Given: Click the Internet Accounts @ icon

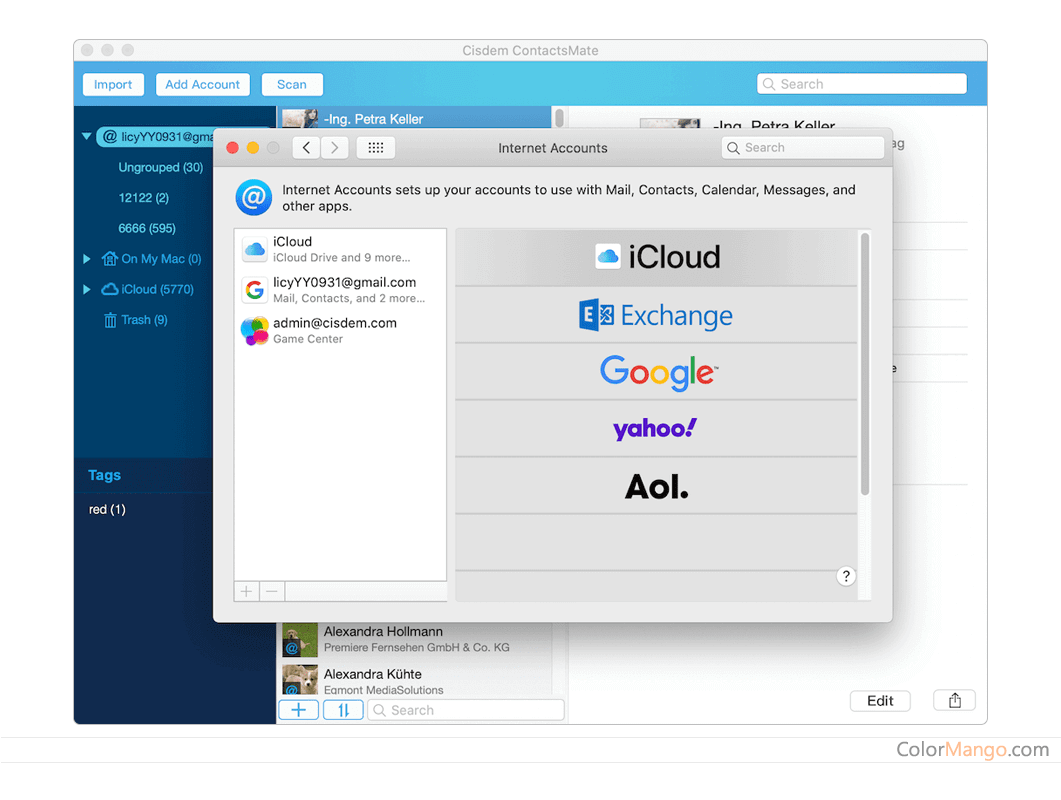Looking at the screenshot, I should (254, 198).
